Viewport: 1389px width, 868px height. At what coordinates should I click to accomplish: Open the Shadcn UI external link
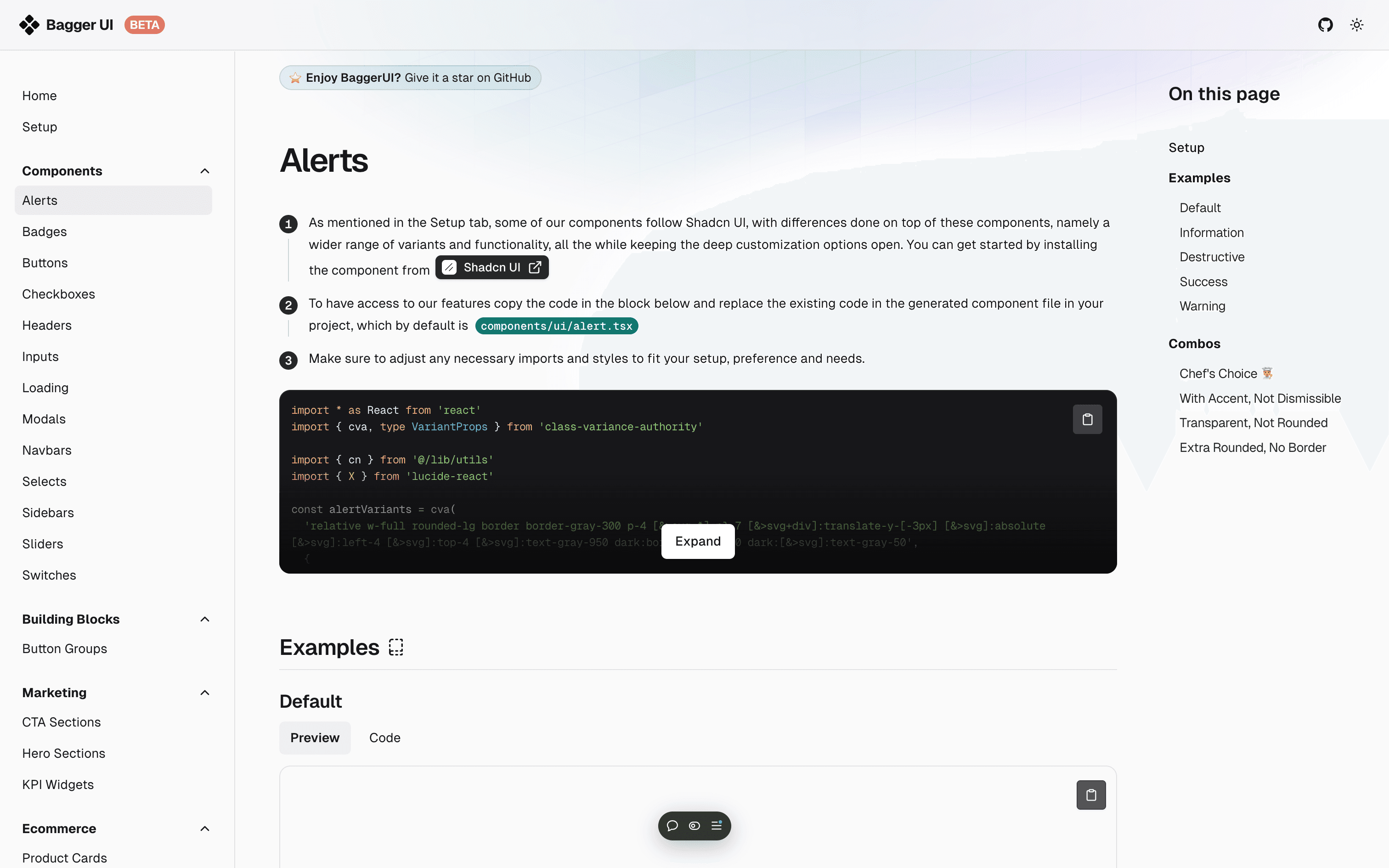tap(491, 267)
